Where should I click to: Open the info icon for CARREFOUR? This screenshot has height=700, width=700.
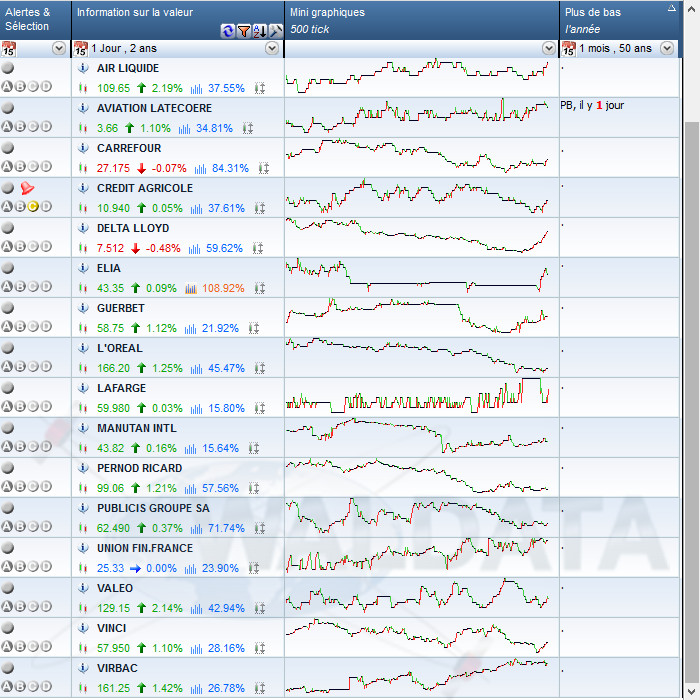[x=83, y=148]
